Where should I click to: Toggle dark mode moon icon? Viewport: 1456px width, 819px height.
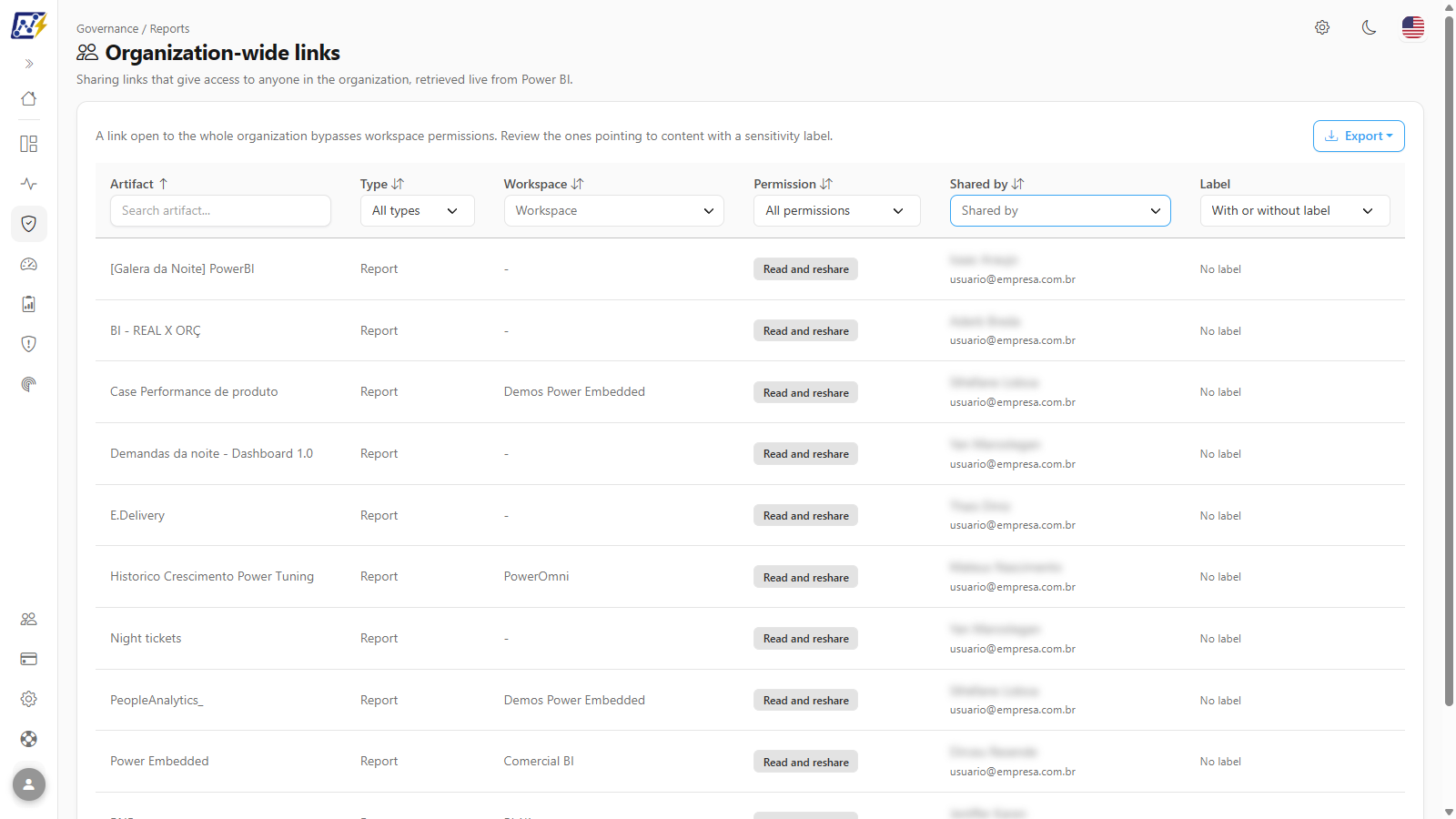pyautogui.click(x=1369, y=27)
